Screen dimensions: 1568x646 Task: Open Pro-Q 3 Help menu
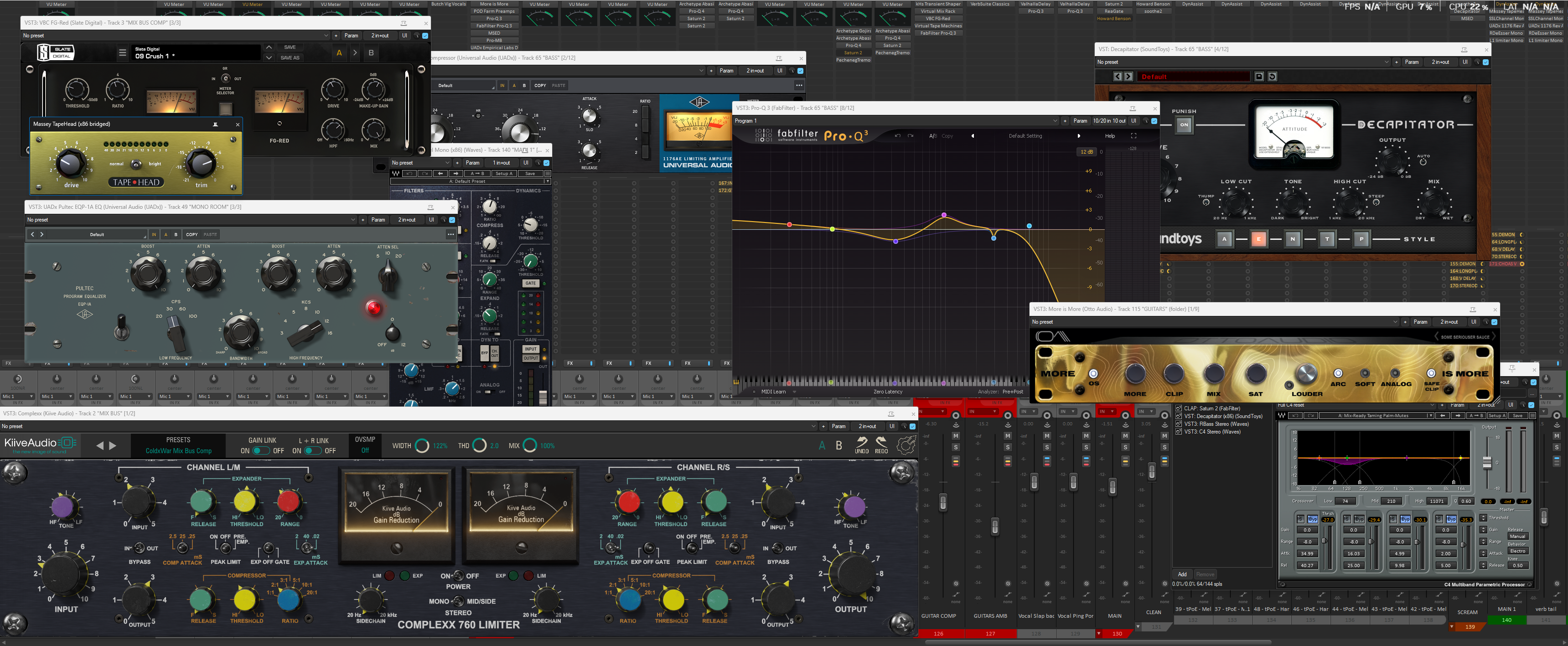(x=1110, y=136)
